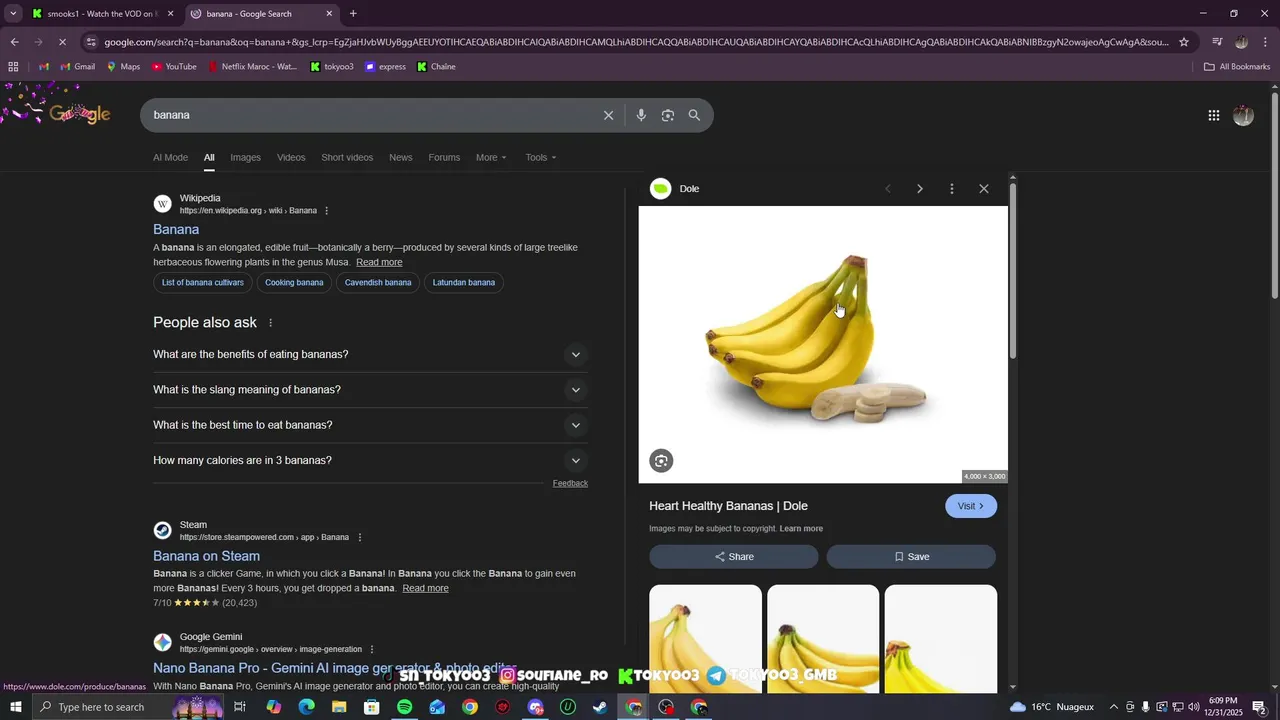1280x720 pixels.
Task: Click the magnifier search submit icon
Action: [694, 115]
